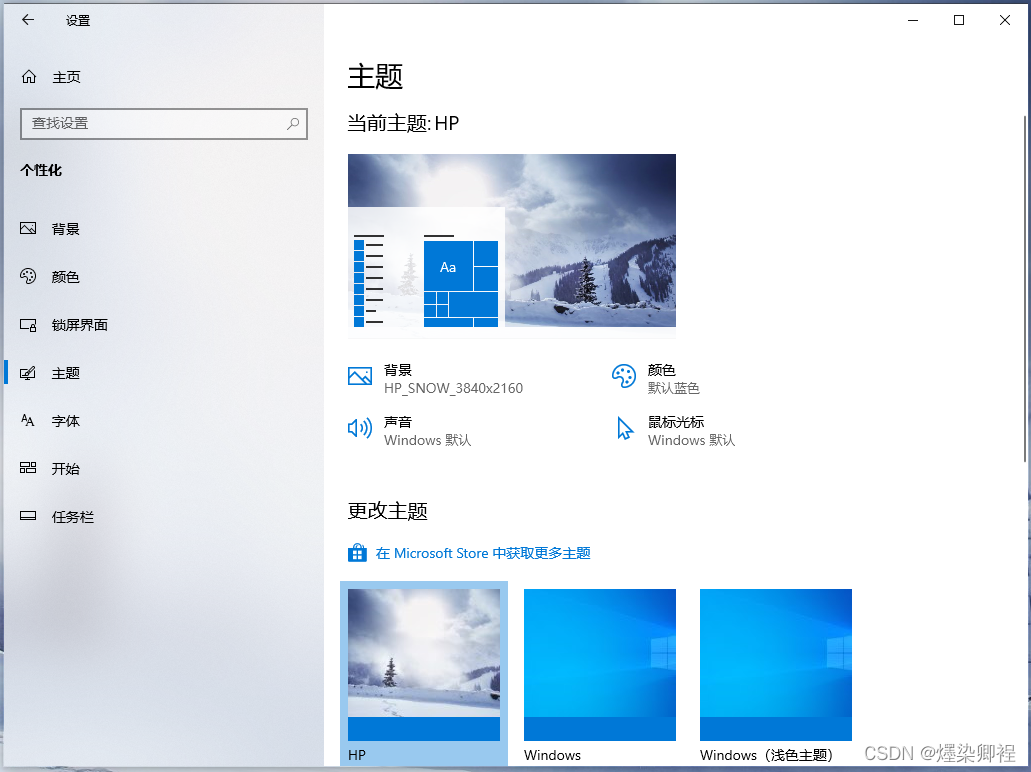Open the 声音 speaker icon

(360, 429)
